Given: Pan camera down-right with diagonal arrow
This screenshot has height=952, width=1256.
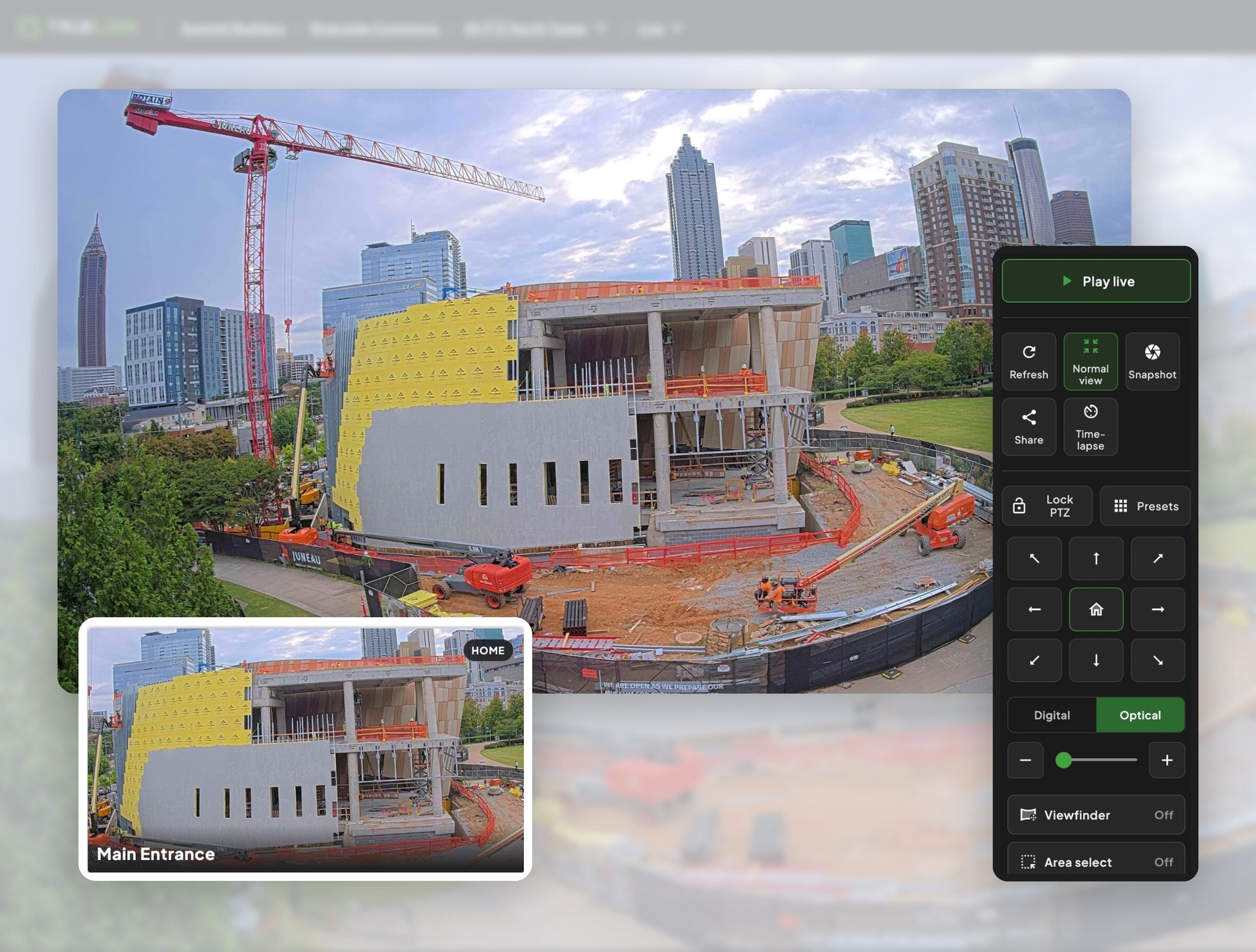Looking at the screenshot, I should click(1157, 660).
